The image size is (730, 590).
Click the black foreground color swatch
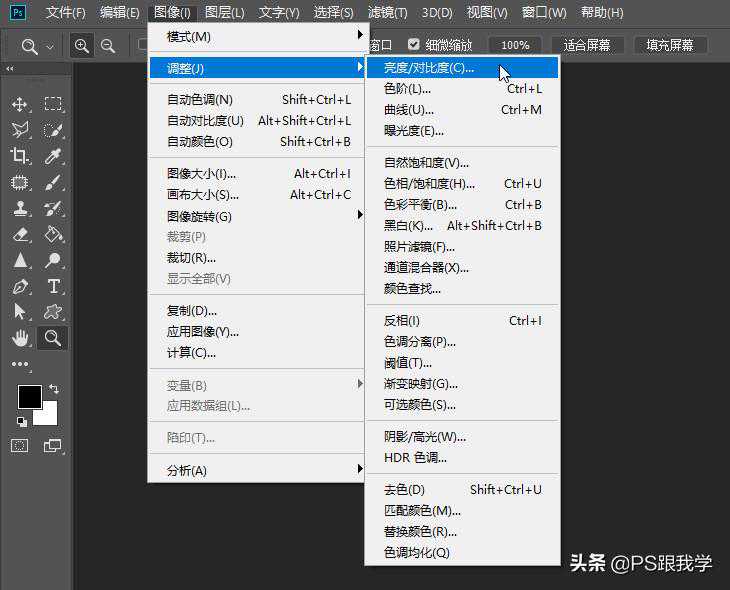(28, 397)
